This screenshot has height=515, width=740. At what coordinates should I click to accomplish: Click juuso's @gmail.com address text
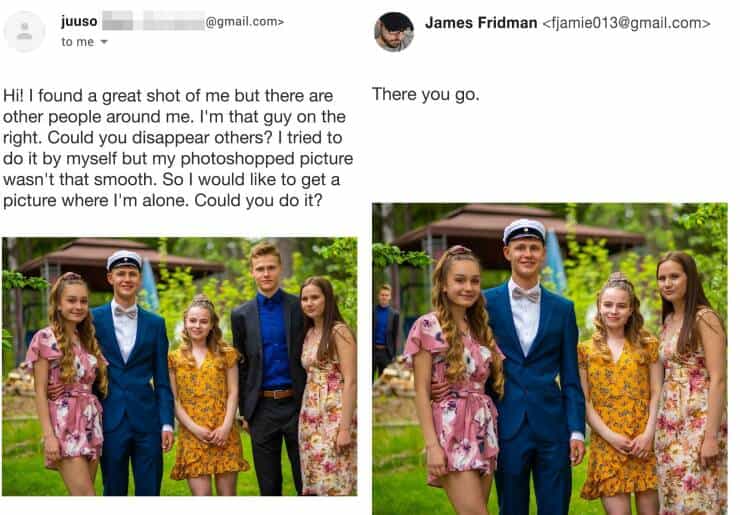tap(244, 21)
